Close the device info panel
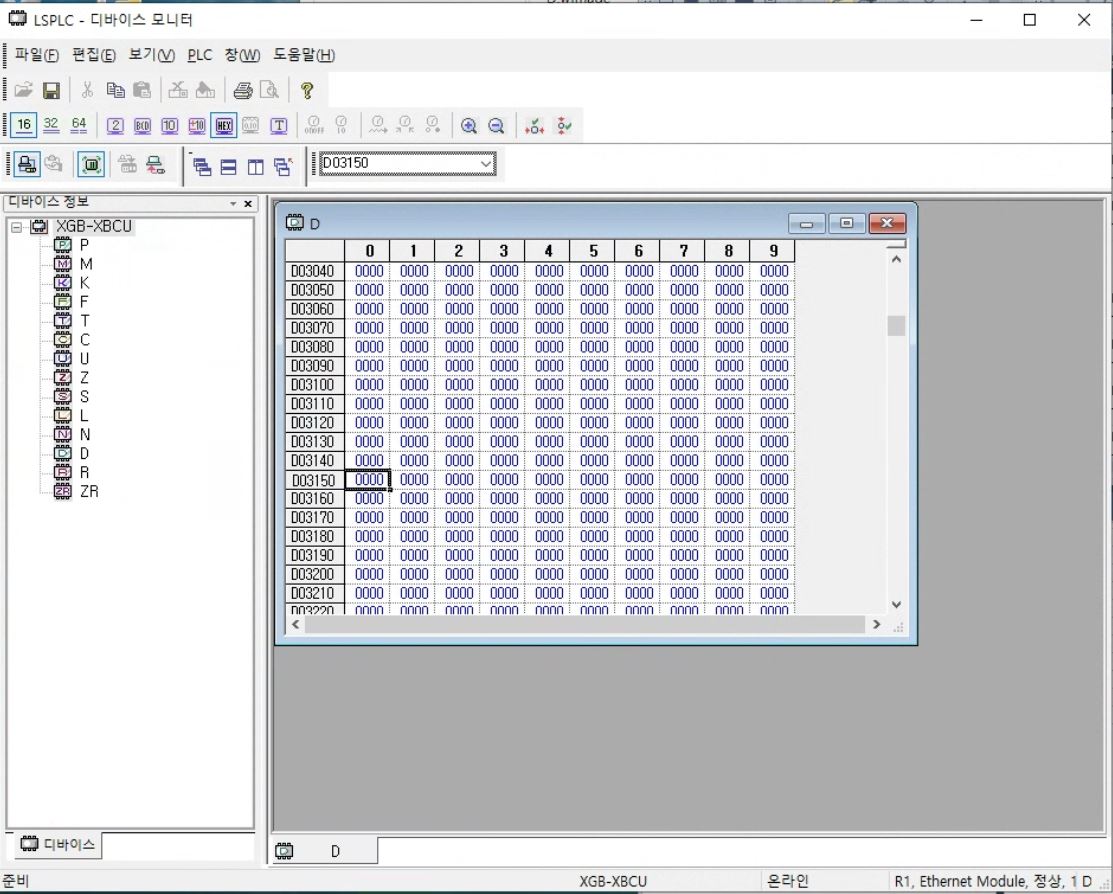This screenshot has height=894, width=1113. tap(248, 204)
